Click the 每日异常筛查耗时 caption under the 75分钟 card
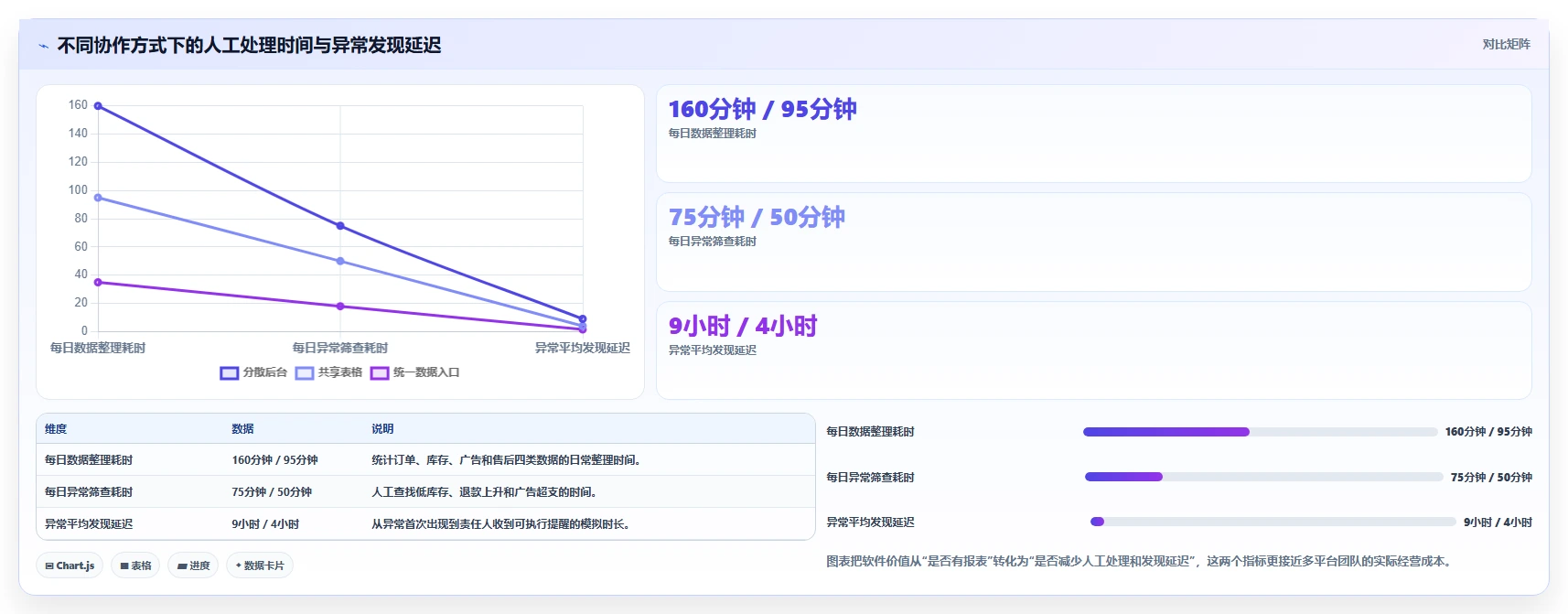 tap(713, 242)
